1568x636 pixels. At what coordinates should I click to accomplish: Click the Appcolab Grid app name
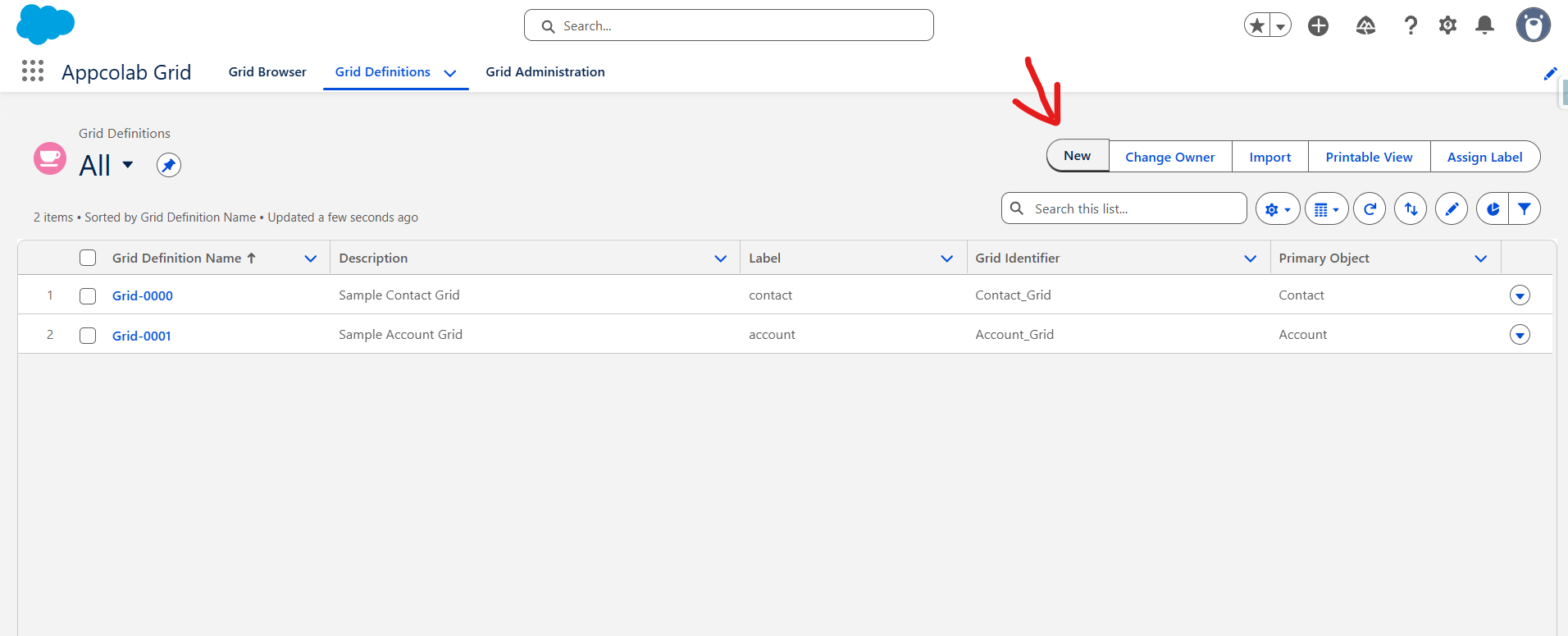coord(126,72)
